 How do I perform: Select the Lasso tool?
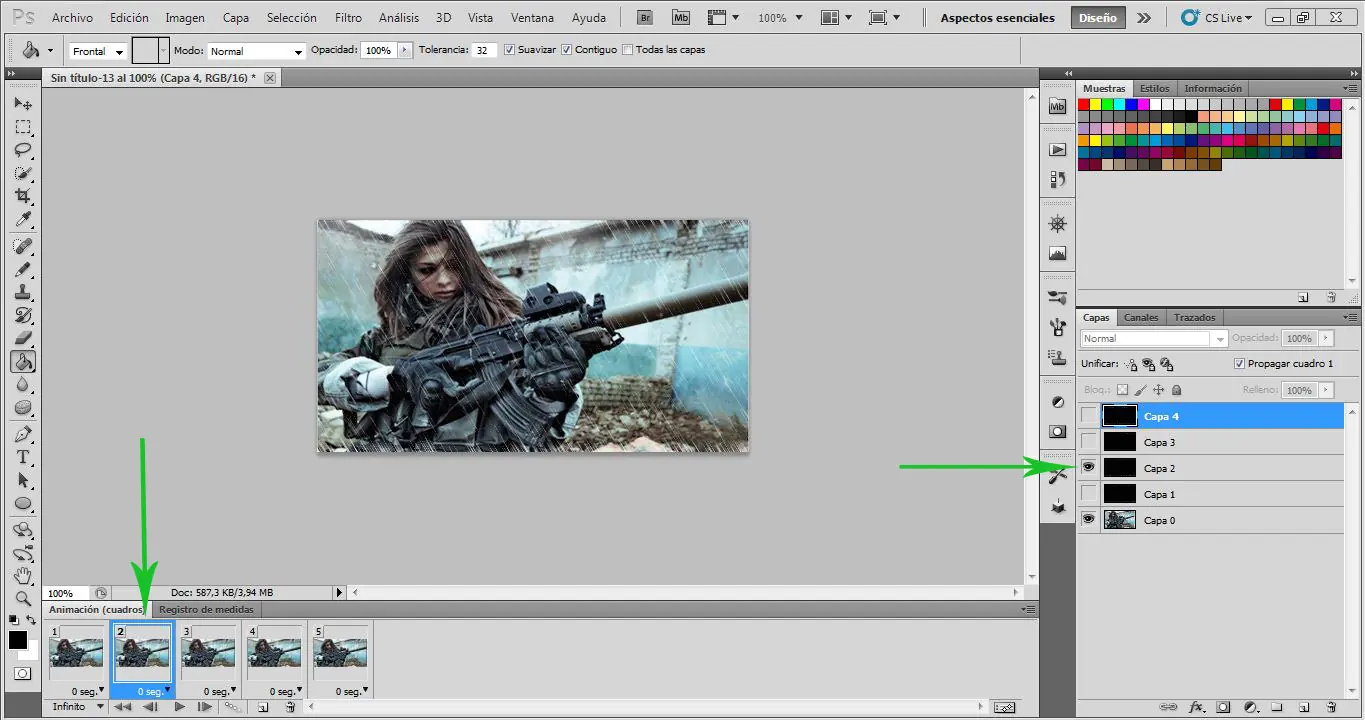23,150
